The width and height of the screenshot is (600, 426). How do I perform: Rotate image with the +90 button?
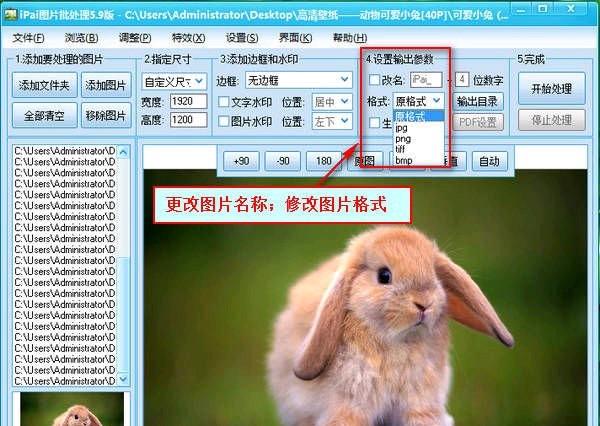(x=240, y=160)
